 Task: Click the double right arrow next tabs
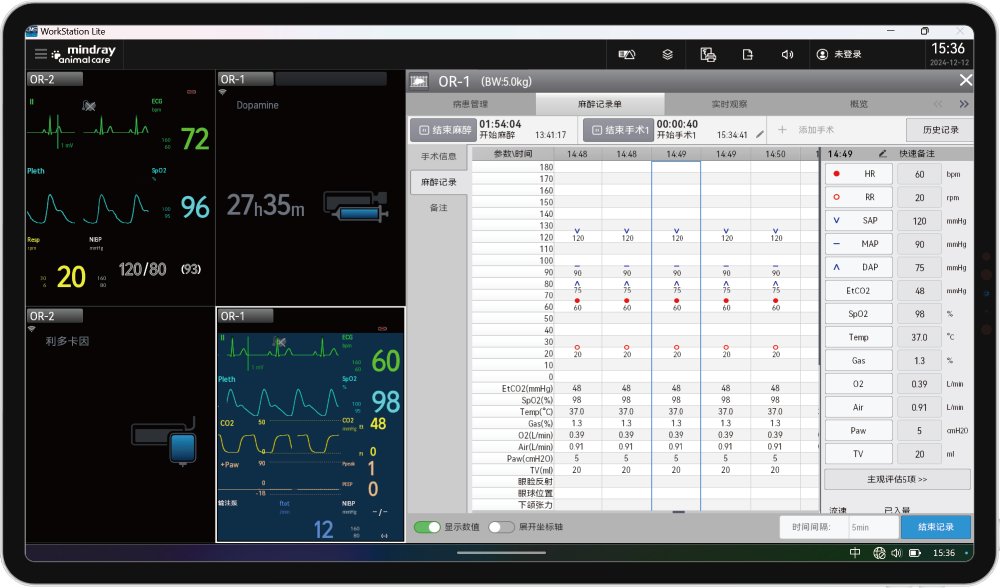964,104
